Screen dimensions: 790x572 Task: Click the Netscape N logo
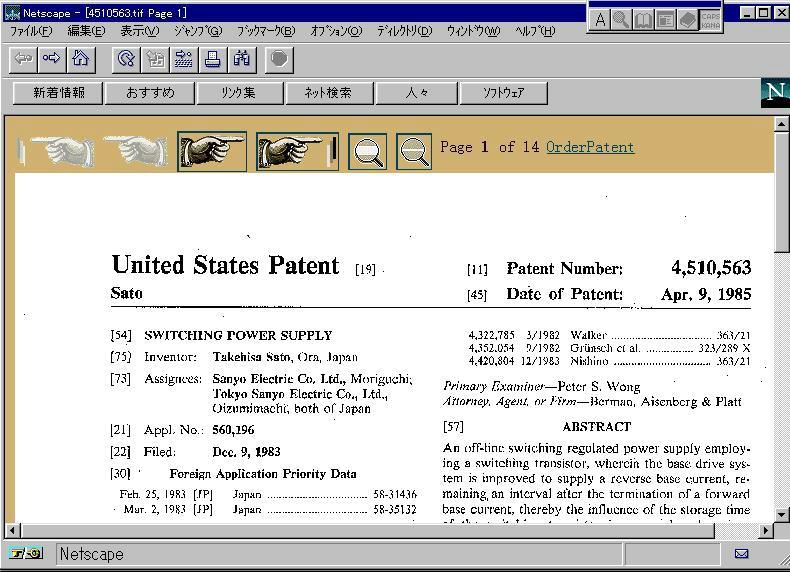click(775, 93)
